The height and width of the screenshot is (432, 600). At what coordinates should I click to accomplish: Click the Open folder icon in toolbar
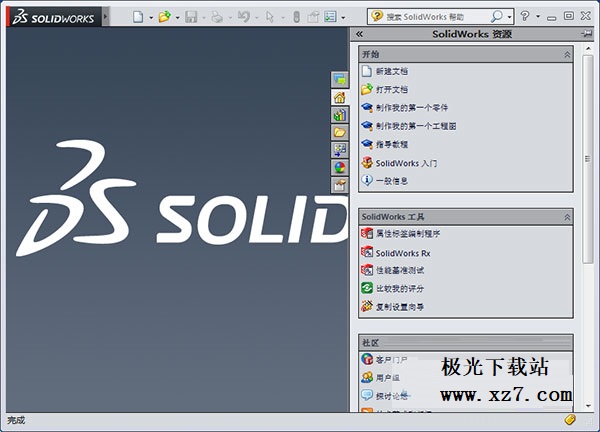165,17
